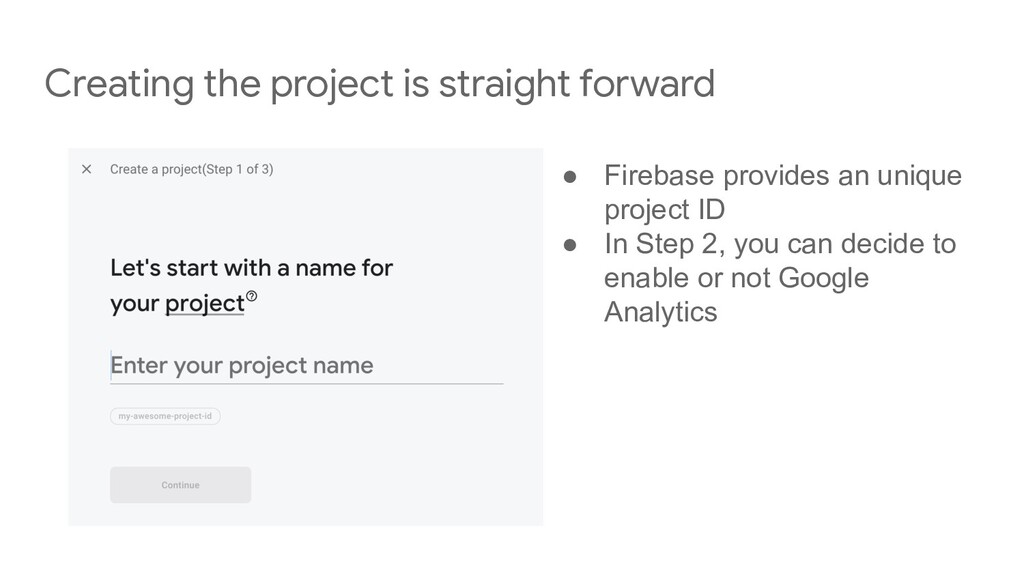Image resolution: width=1024 pixels, height=576 pixels.
Task: Click the Let's start with a name heading
Action: 251,285
